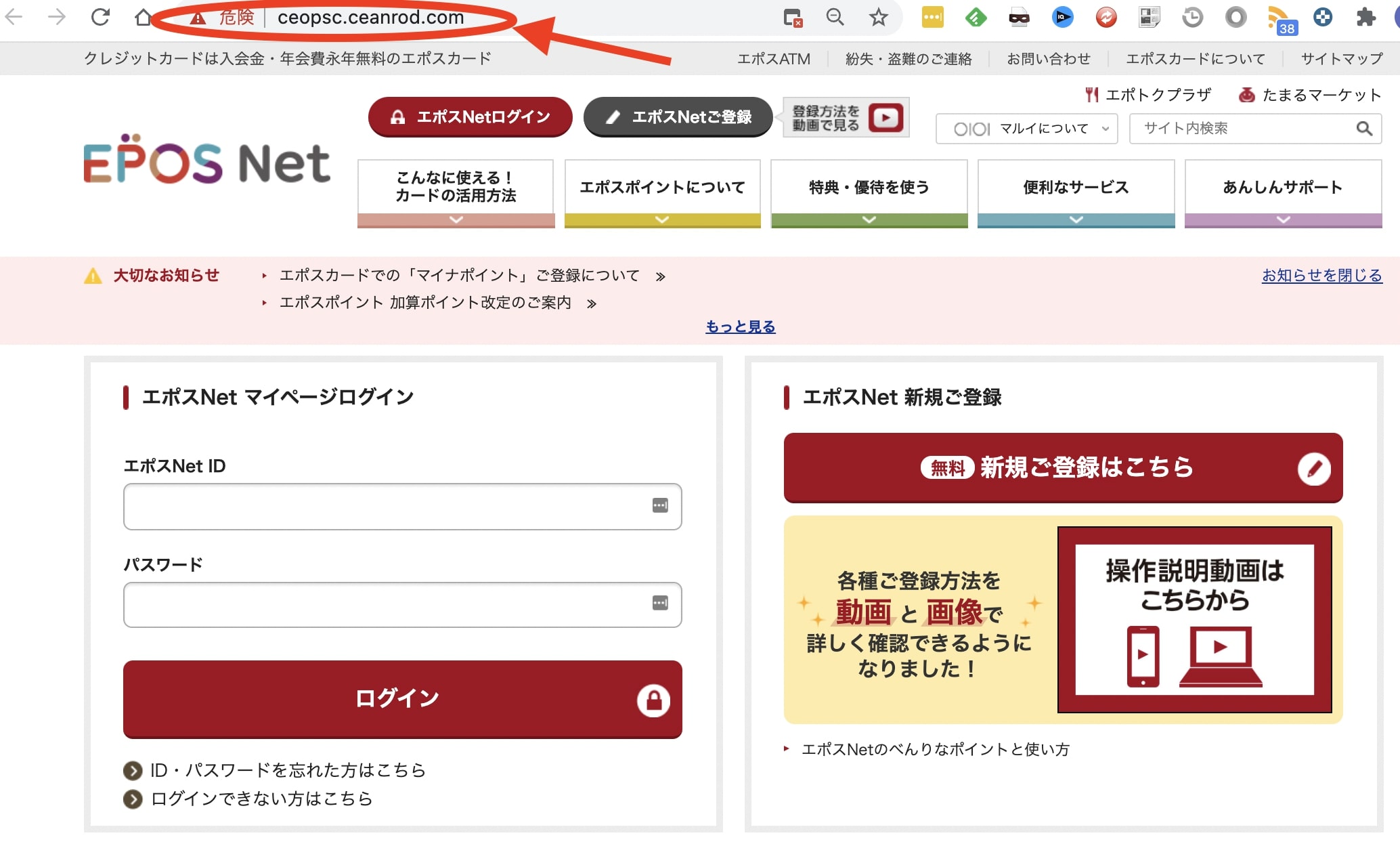Click the password manager icon in パスワード field

point(660,603)
